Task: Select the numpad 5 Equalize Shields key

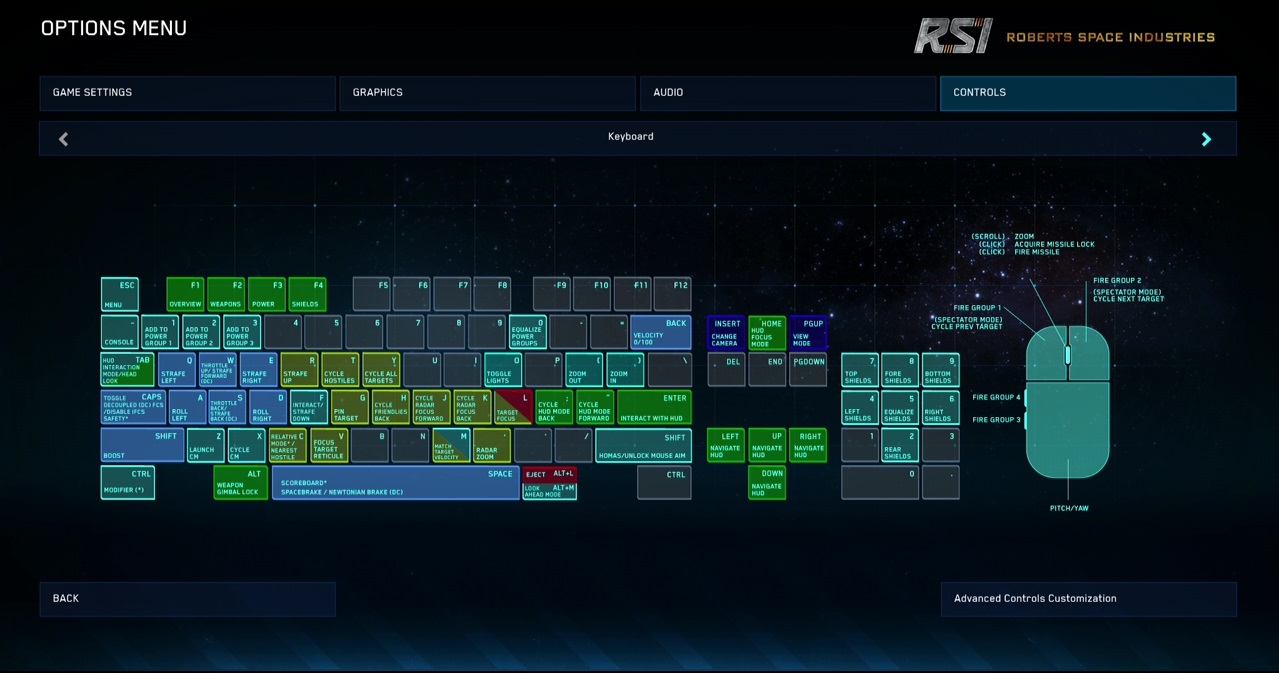Action: [x=899, y=408]
